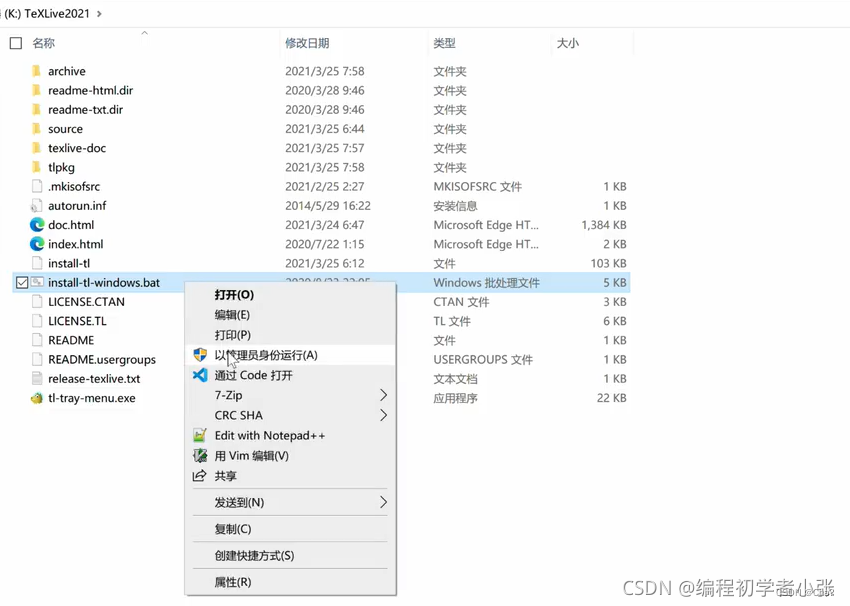Click the .mkisofsrc file icon
850x606 pixels.
point(37,186)
